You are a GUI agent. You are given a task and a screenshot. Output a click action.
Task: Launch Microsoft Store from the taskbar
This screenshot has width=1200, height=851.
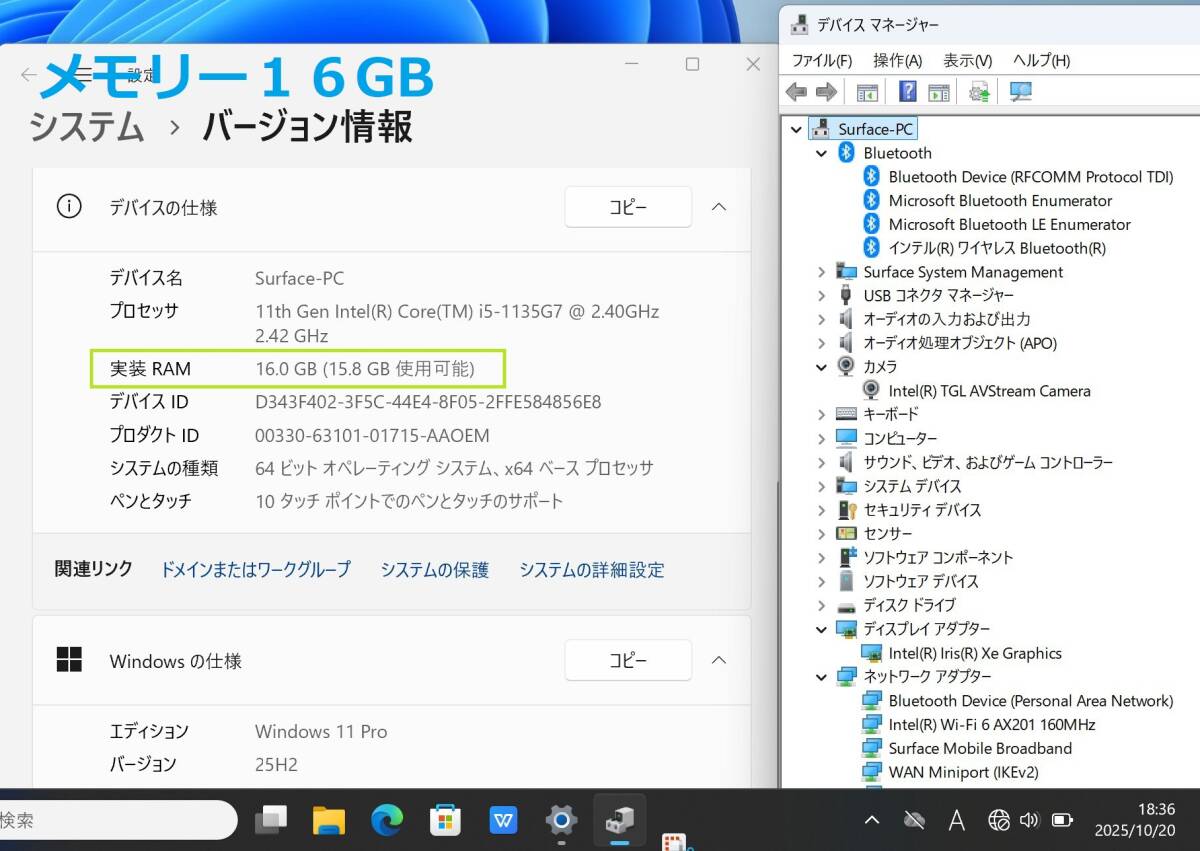pyautogui.click(x=445, y=820)
